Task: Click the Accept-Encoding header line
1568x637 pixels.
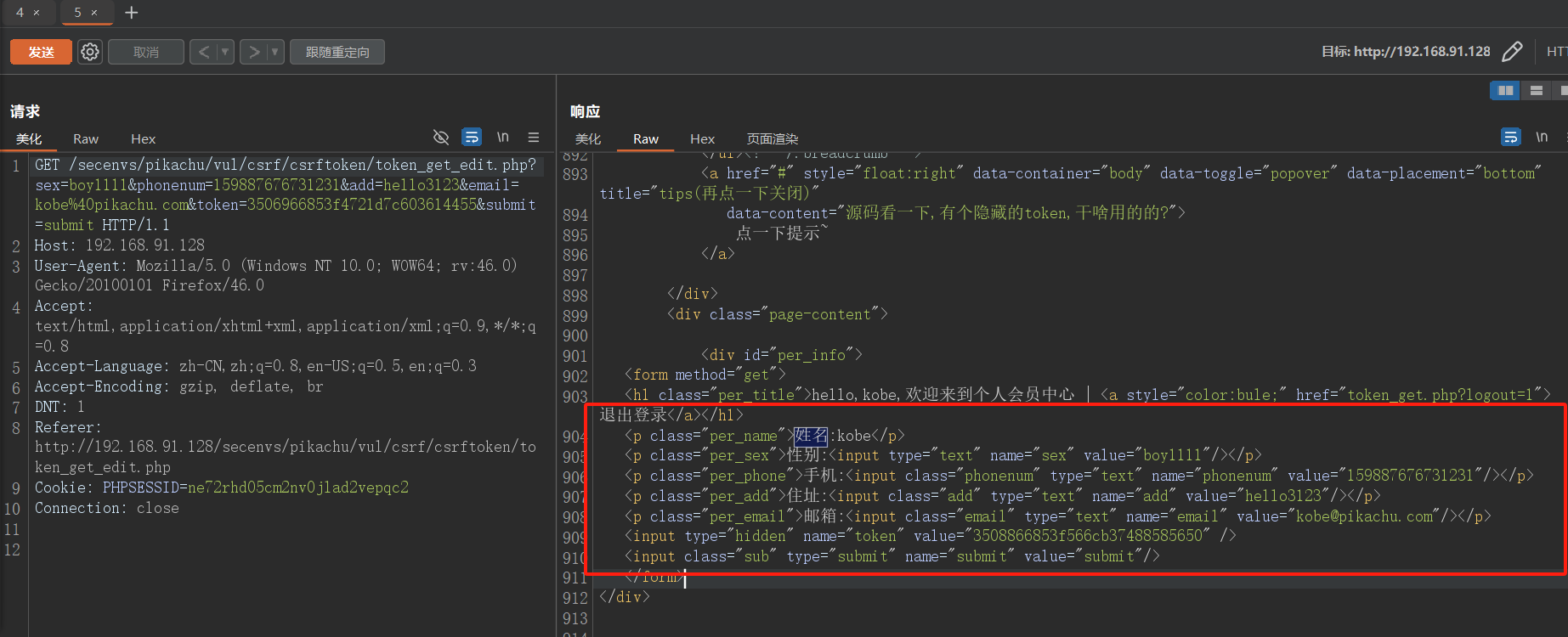Action: 179,386
